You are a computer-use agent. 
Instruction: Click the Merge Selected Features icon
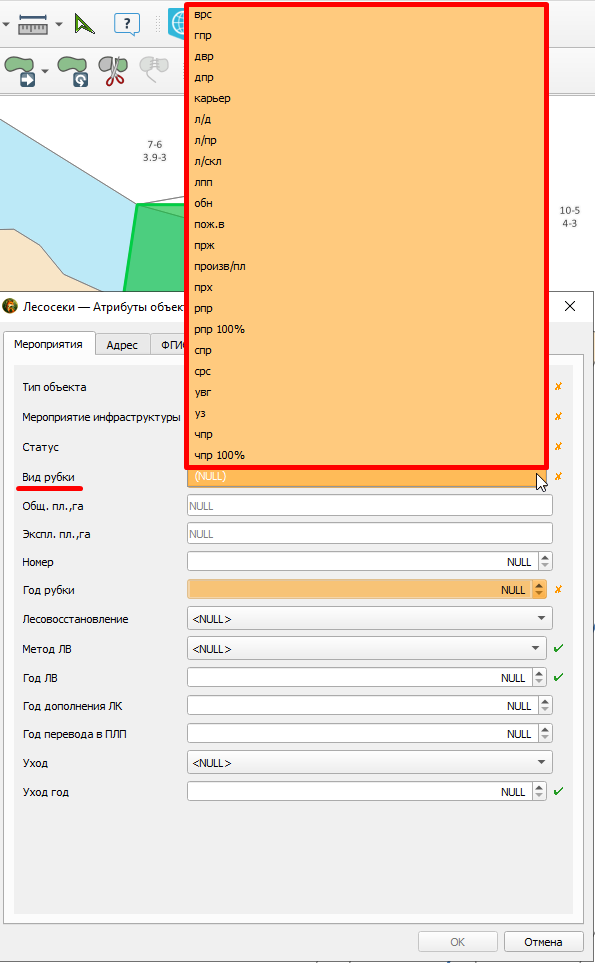click(x=154, y=69)
